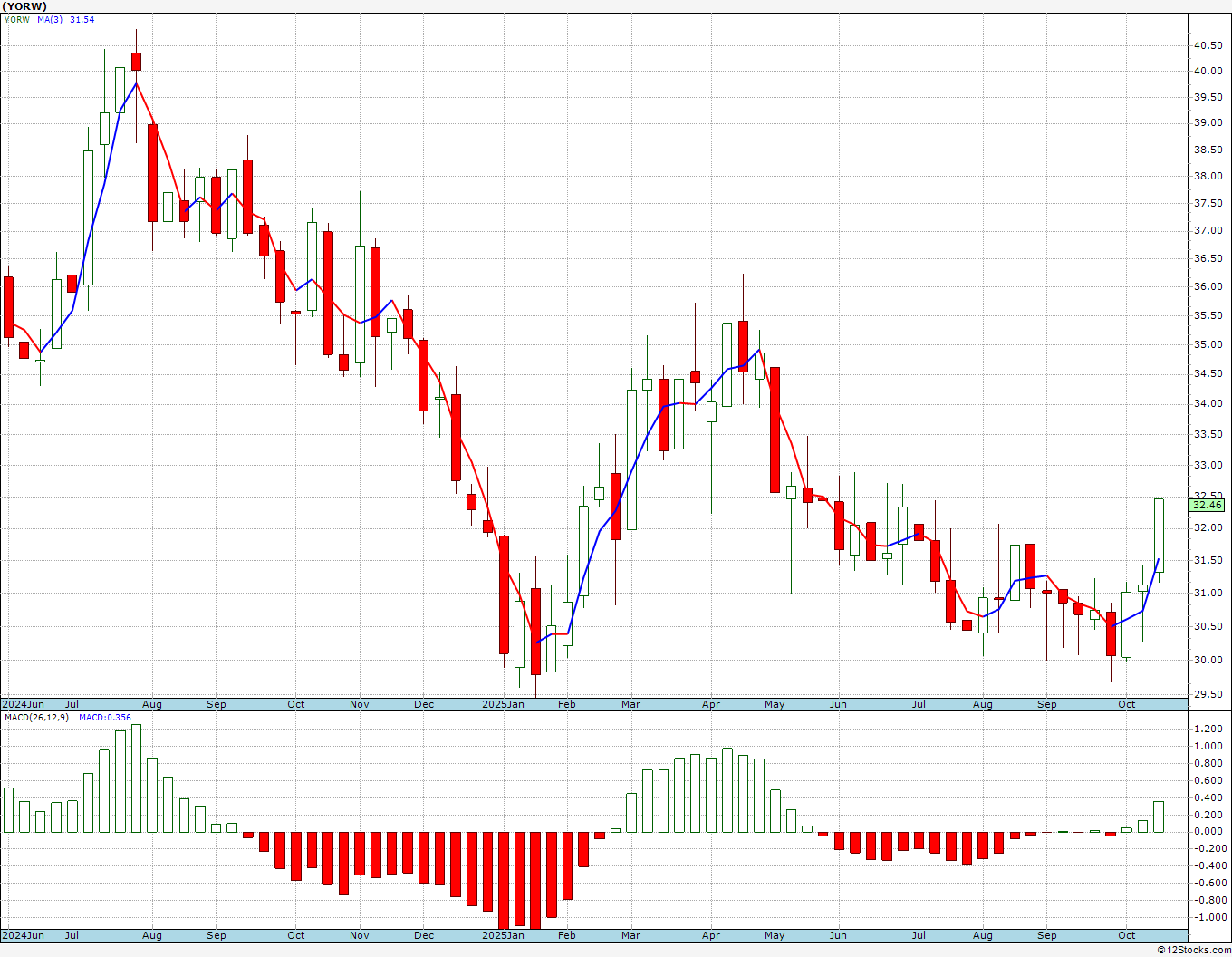Click the 31.50 price axis label

[1207, 561]
